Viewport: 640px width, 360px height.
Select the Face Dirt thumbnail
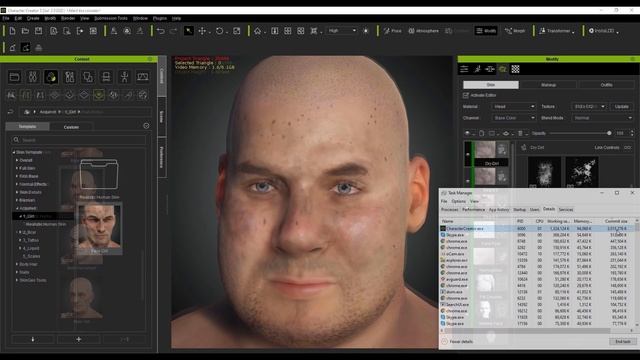coord(99,229)
